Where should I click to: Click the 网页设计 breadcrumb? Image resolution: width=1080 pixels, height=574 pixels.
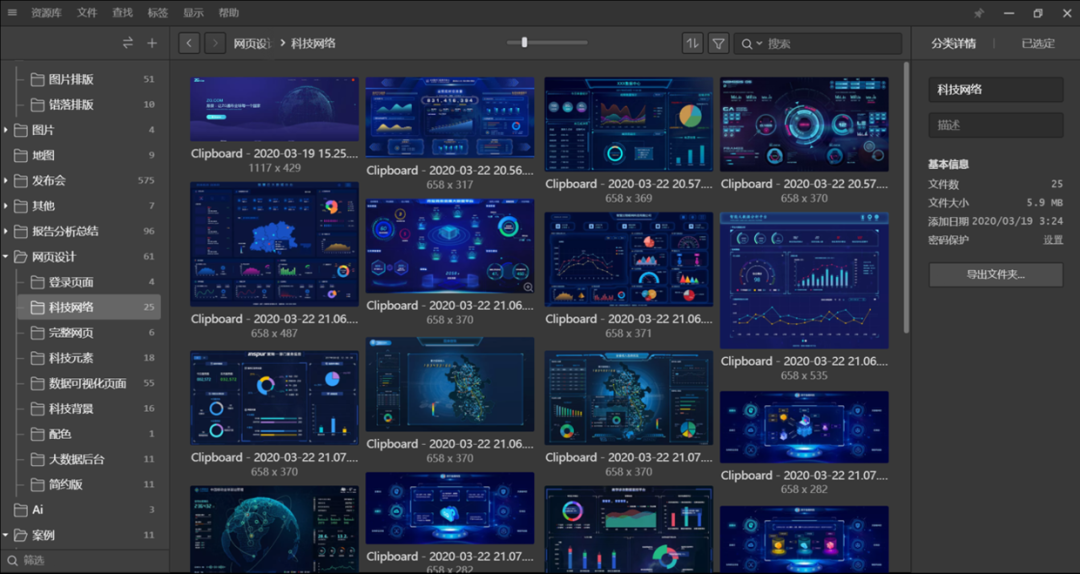click(253, 43)
